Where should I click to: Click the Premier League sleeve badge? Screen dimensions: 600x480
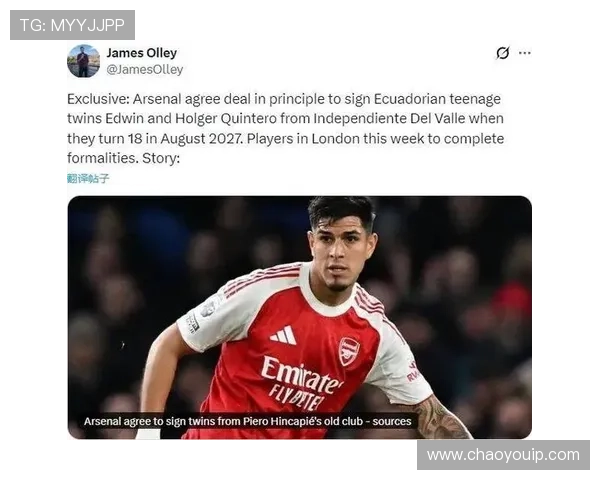pos(209,306)
